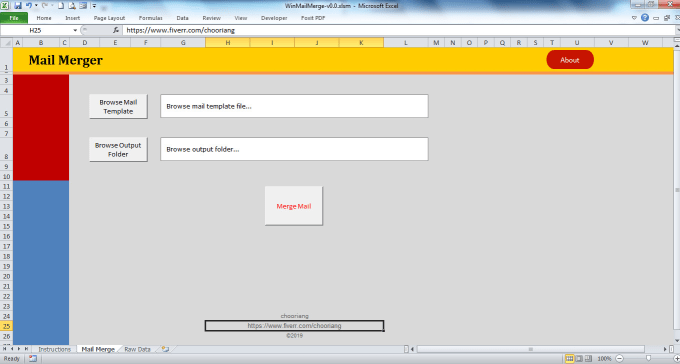Screen dimensions: 680x364
Task: Click the New blank workbook icon
Action: pos(61,6)
